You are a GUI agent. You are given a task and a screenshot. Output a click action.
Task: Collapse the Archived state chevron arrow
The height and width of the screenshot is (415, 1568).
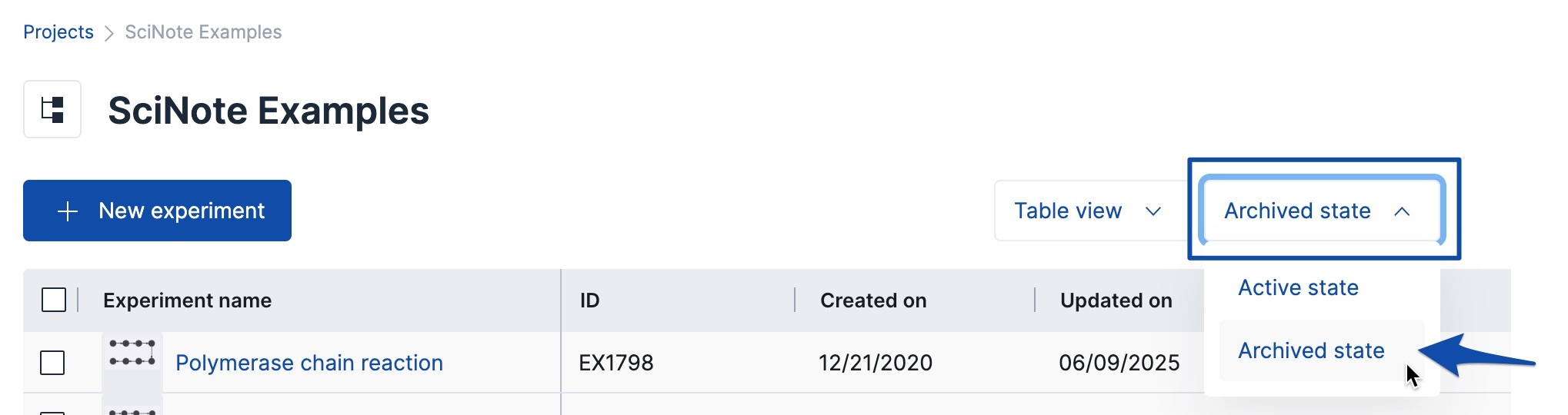coord(1402,211)
